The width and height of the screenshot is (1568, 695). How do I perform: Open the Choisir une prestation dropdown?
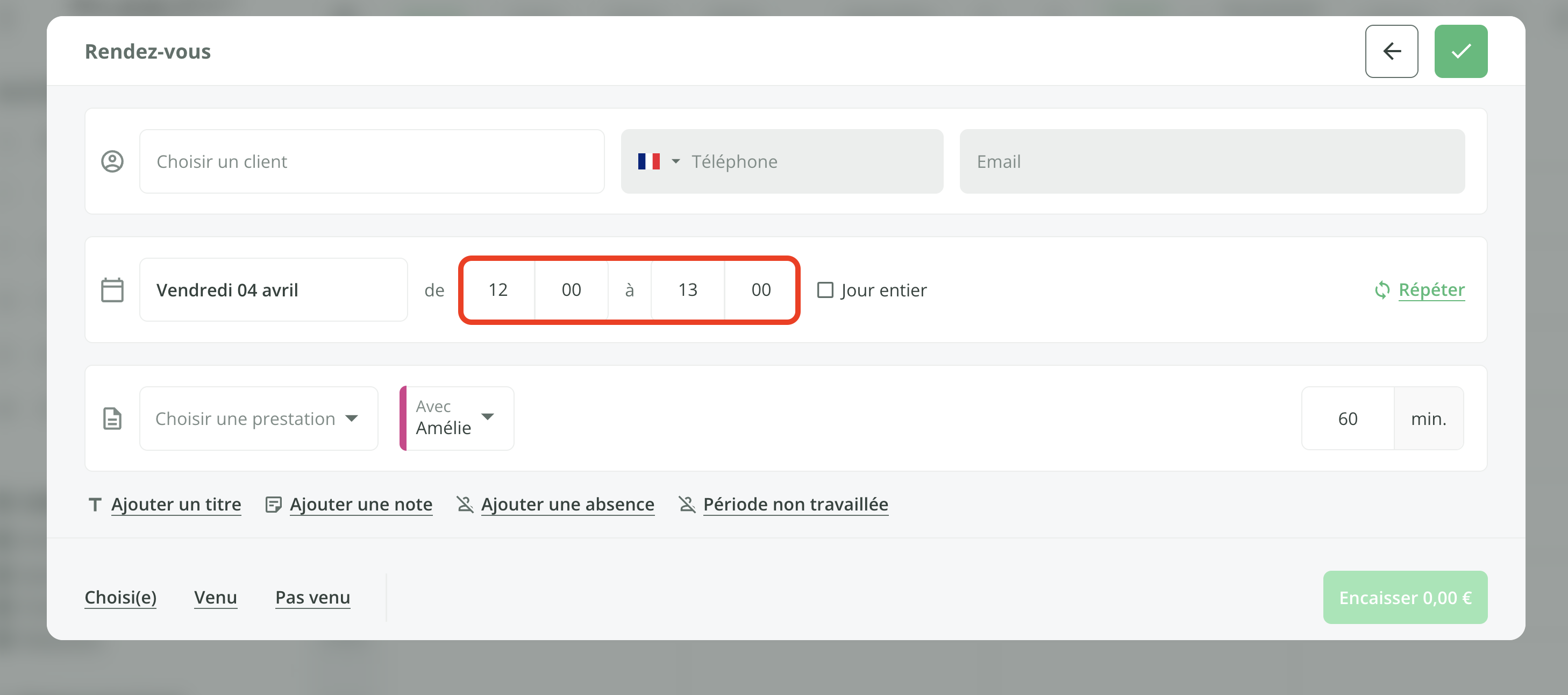click(258, 419)
